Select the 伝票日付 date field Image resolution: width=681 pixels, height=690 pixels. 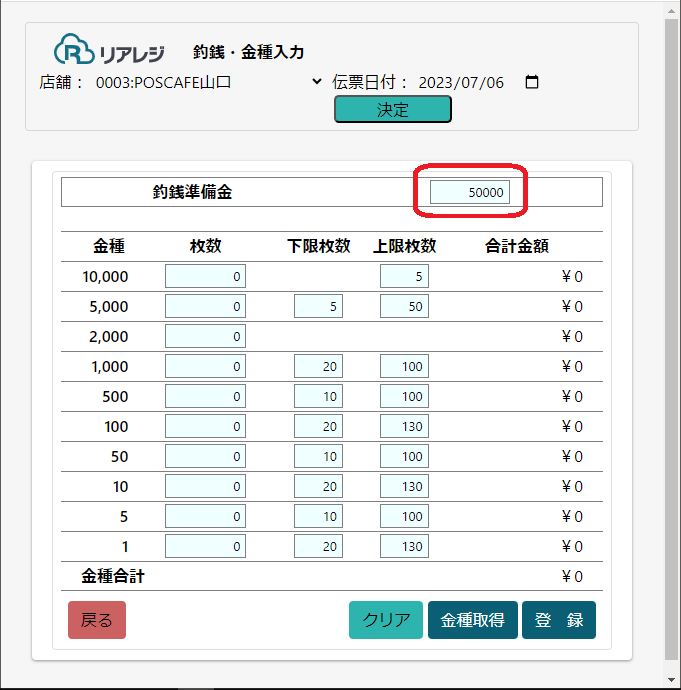coord(480,82)
